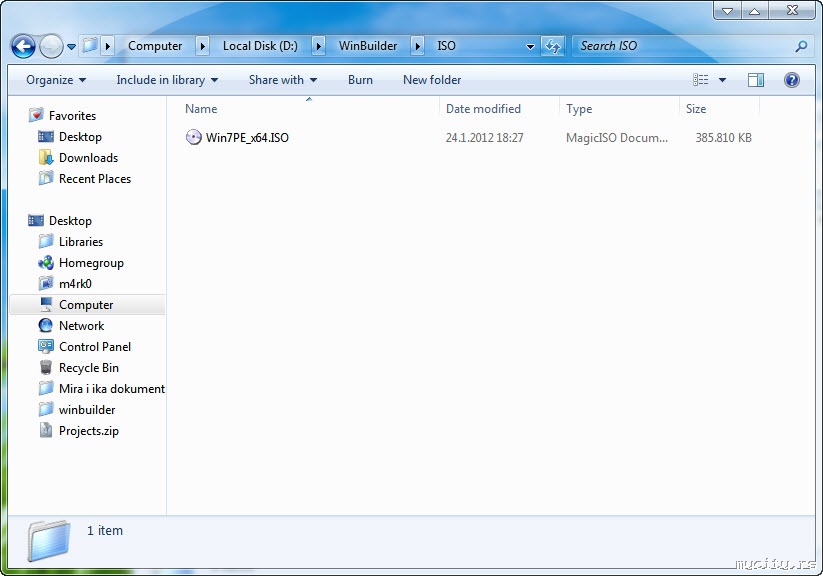
Task: Create a New folder
Action: point(432,80)
